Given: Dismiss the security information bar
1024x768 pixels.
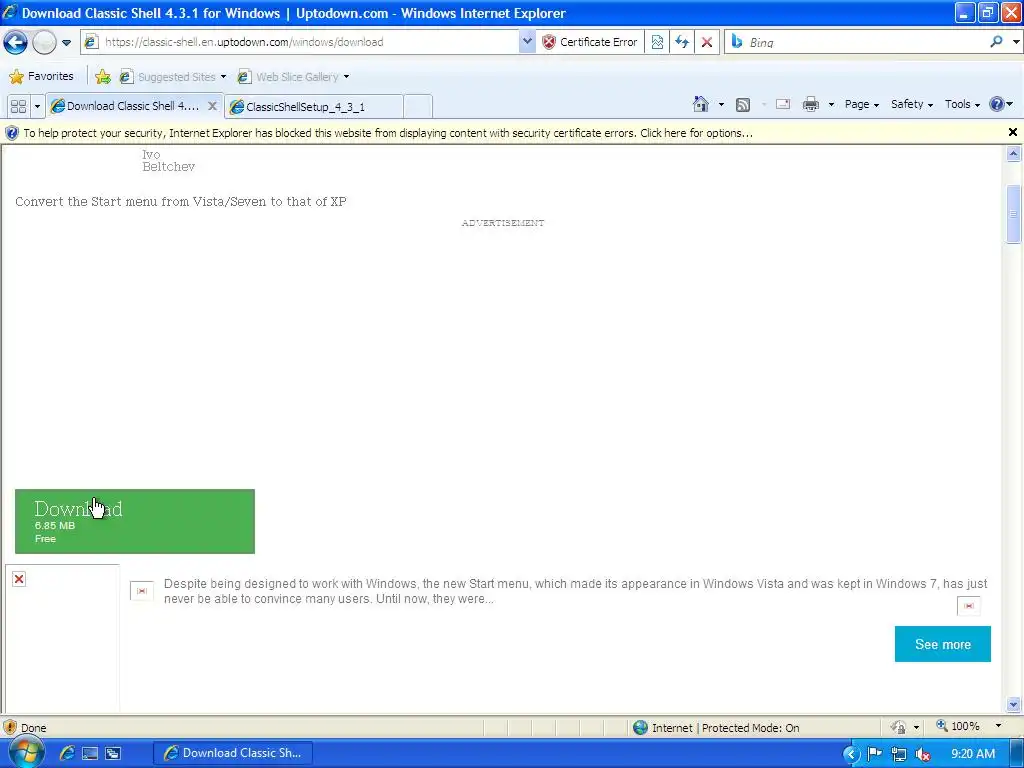Looking at the screenshot, I should [x=1012, y=133].
